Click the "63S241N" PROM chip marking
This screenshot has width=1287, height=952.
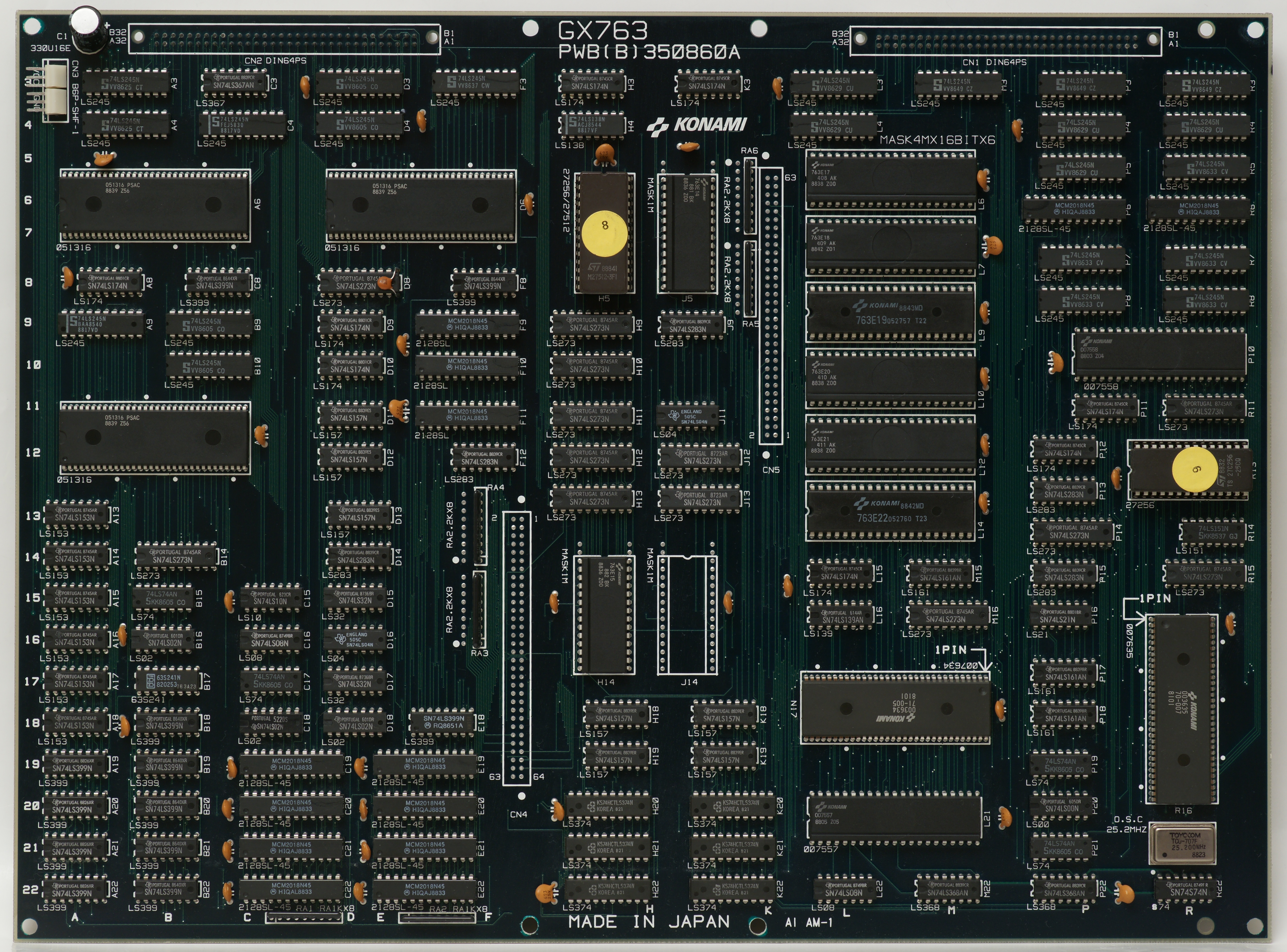point(168,678)
